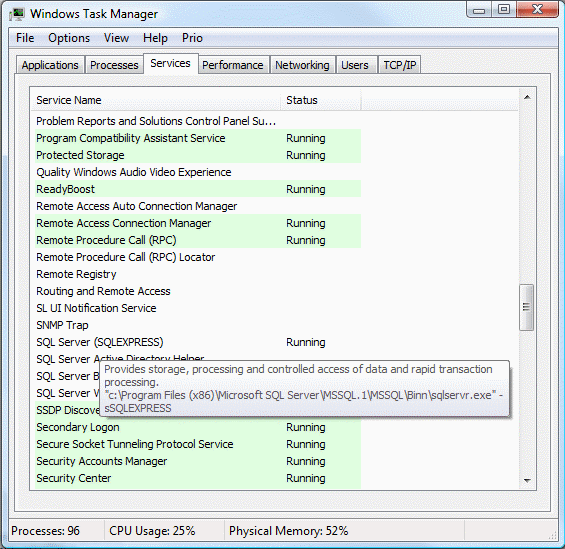Image resolution: width=565 pixels, height=549 pixels.
Task: Click the scrollbar down arrow
Action: pyautogui.click(x=527, y=481)
